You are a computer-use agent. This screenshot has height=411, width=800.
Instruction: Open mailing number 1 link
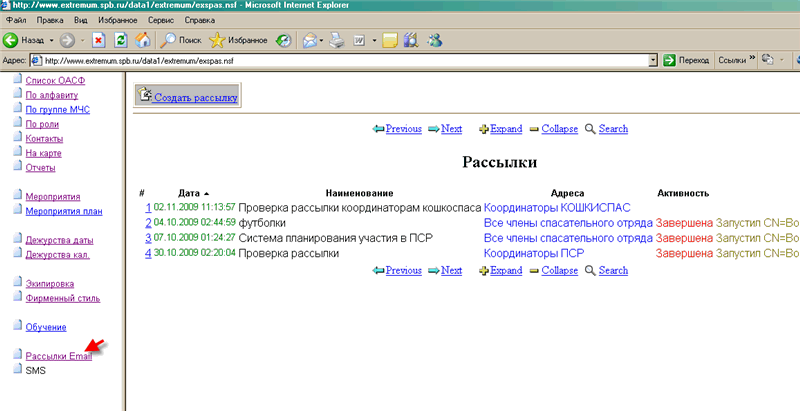tap(148, 208)
